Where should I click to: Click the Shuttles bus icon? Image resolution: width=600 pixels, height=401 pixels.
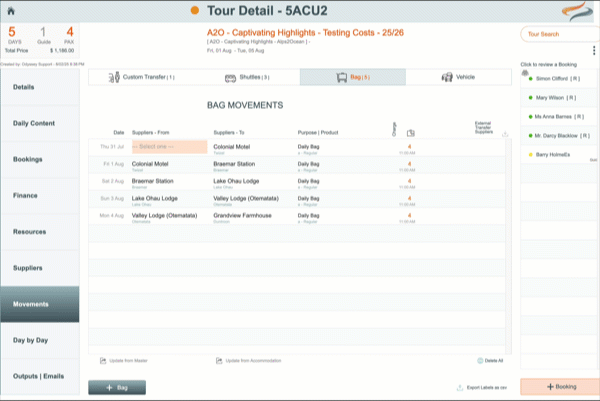point(230,78)
